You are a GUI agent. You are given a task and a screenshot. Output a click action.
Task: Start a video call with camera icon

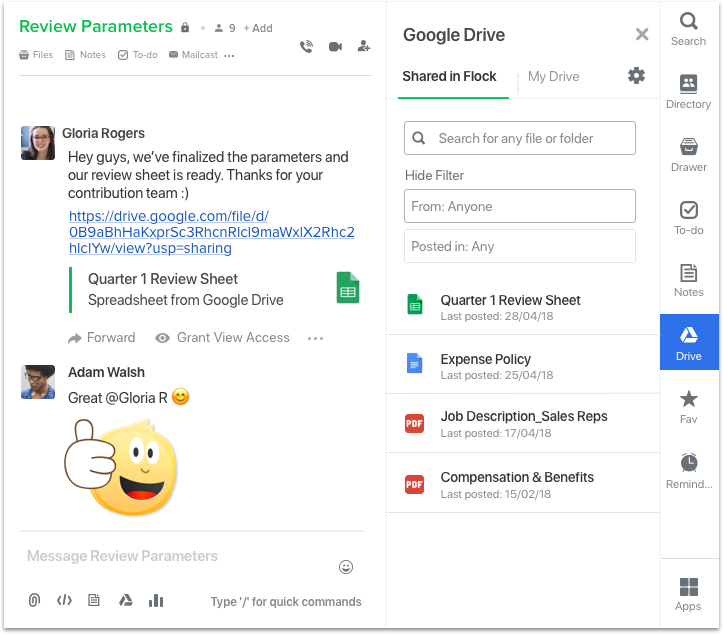335,47
